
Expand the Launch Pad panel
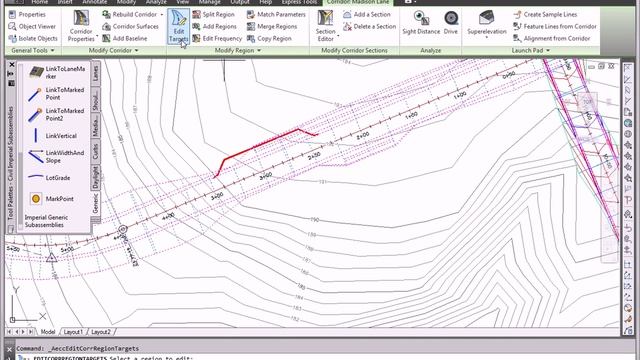531,50
